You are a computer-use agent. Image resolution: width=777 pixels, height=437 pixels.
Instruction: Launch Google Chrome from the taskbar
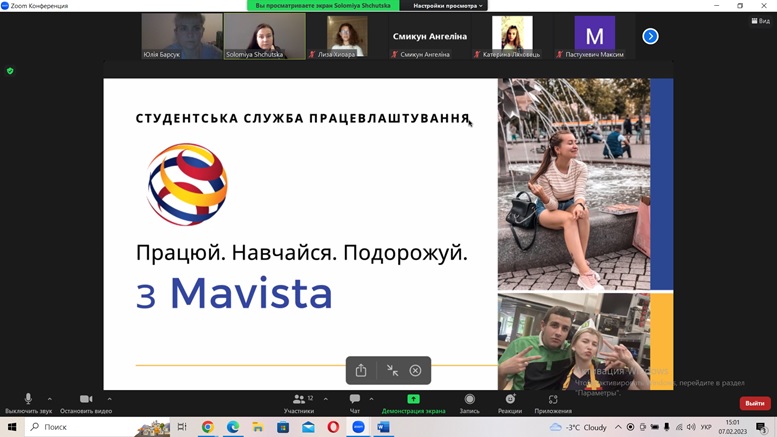click(208, 427)
